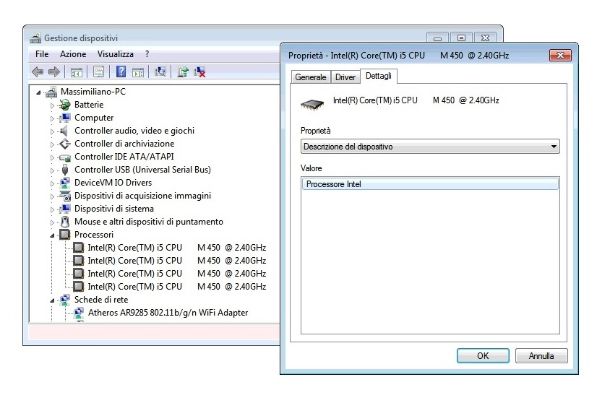The height and width of the screenshot is (403, 610).
Task: Click the Dispositivi di acquisizione immagini icon
Action: [65, 196]
